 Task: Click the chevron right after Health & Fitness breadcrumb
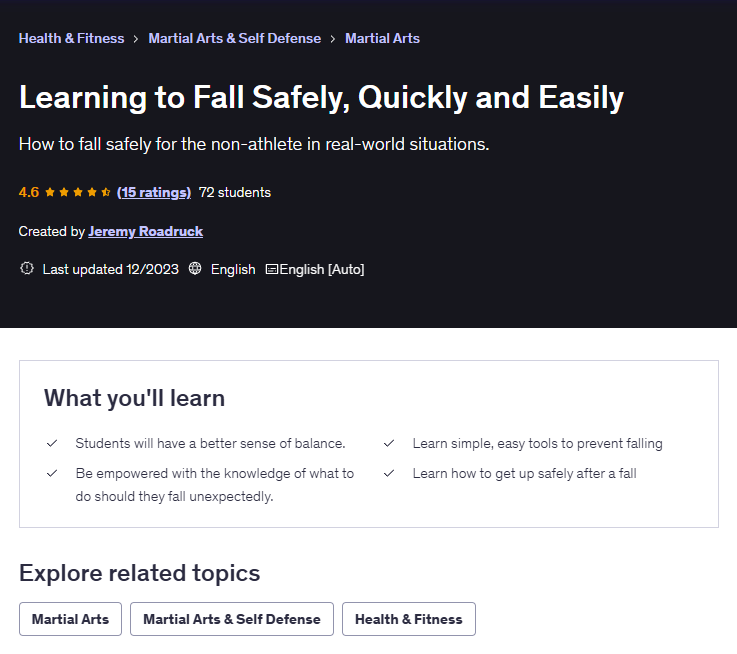pos(137,39)
